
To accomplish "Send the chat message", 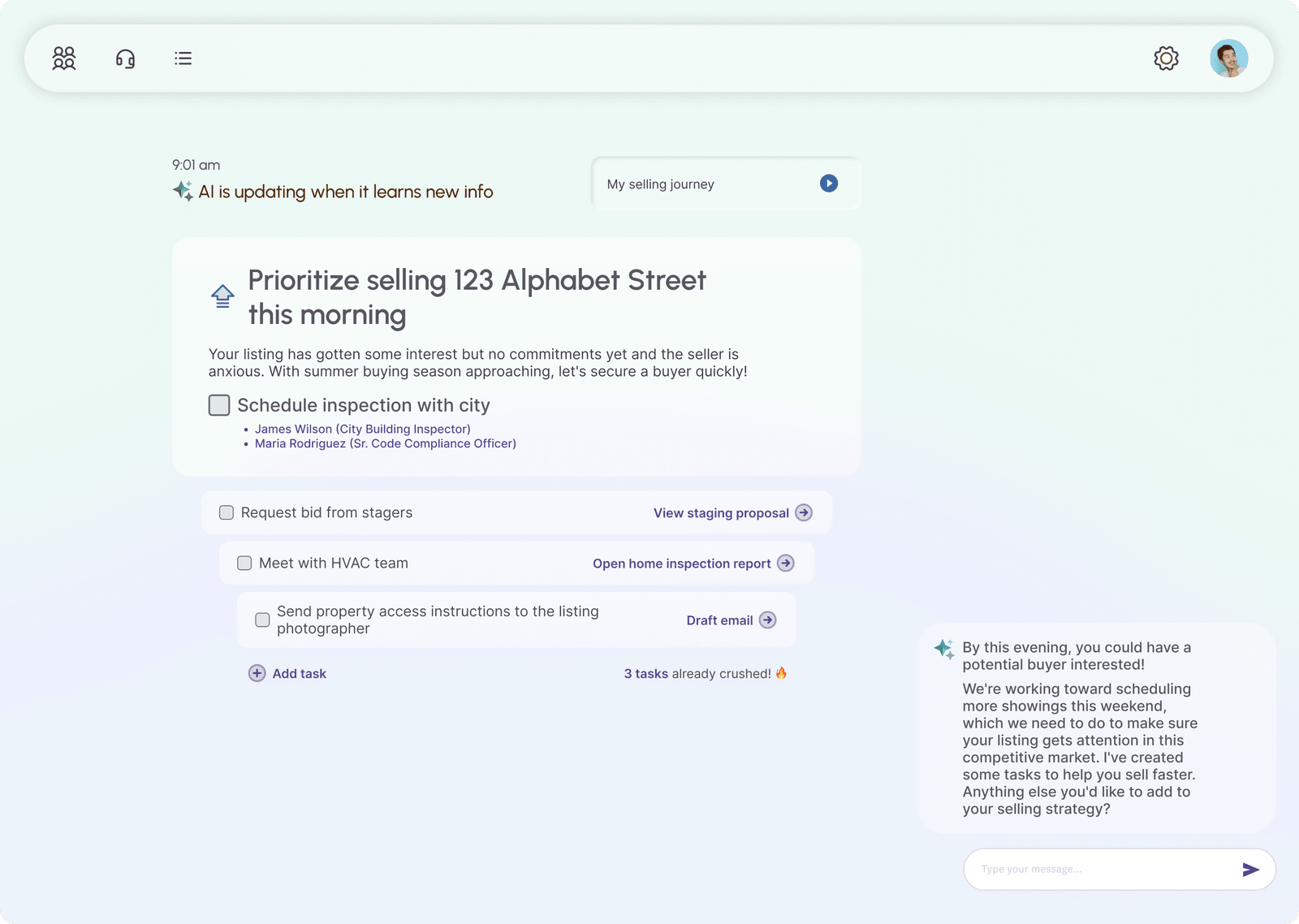I will pyautogui.click(x=1251, y=870).
